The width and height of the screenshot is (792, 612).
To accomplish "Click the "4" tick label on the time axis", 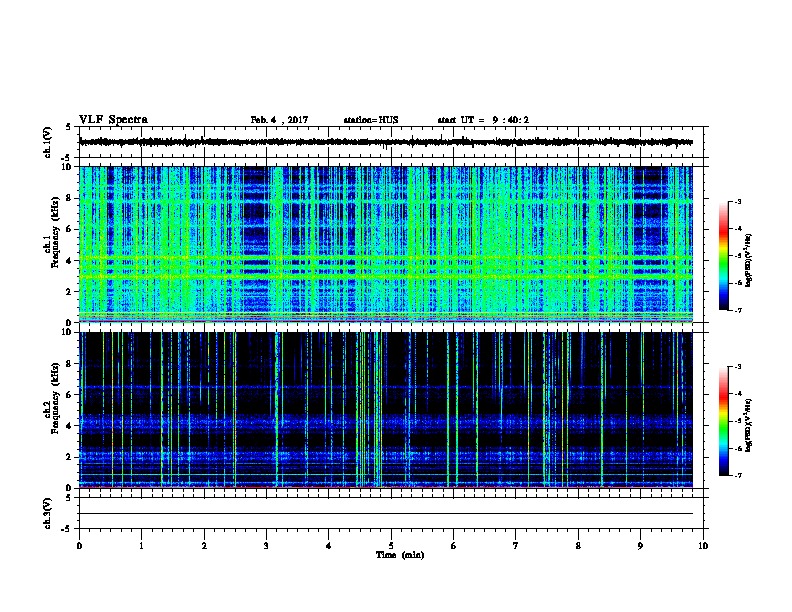I will tap(329, 546).
